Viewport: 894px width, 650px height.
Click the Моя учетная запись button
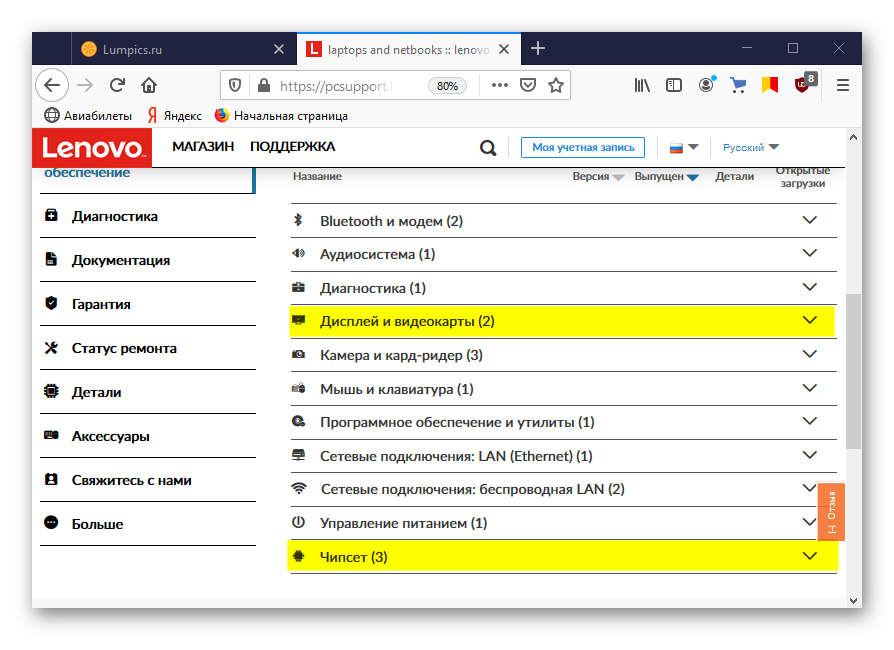pos(583,147)
